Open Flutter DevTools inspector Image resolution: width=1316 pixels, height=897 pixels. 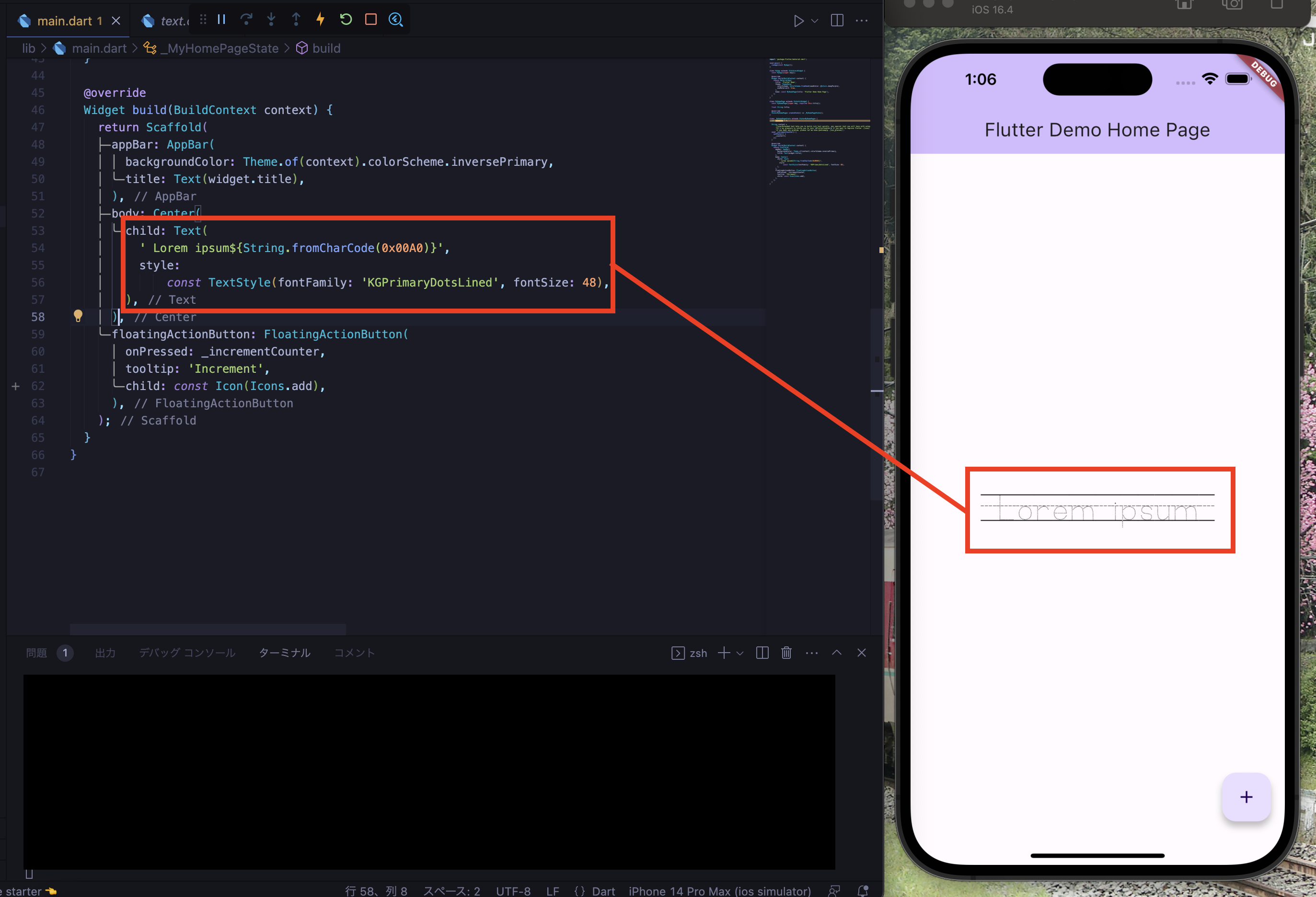tap(396, 19)
